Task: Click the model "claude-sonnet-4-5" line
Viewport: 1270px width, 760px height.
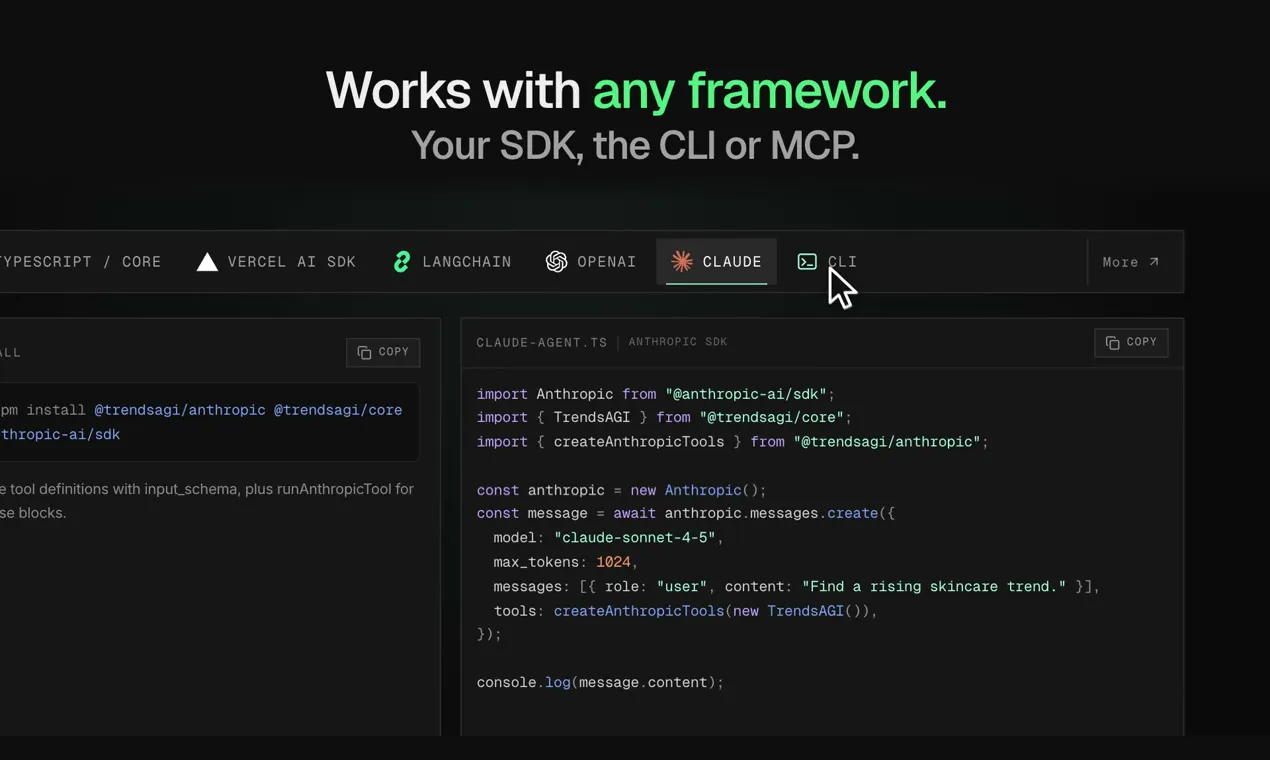Action: click(x=608, y=538)
